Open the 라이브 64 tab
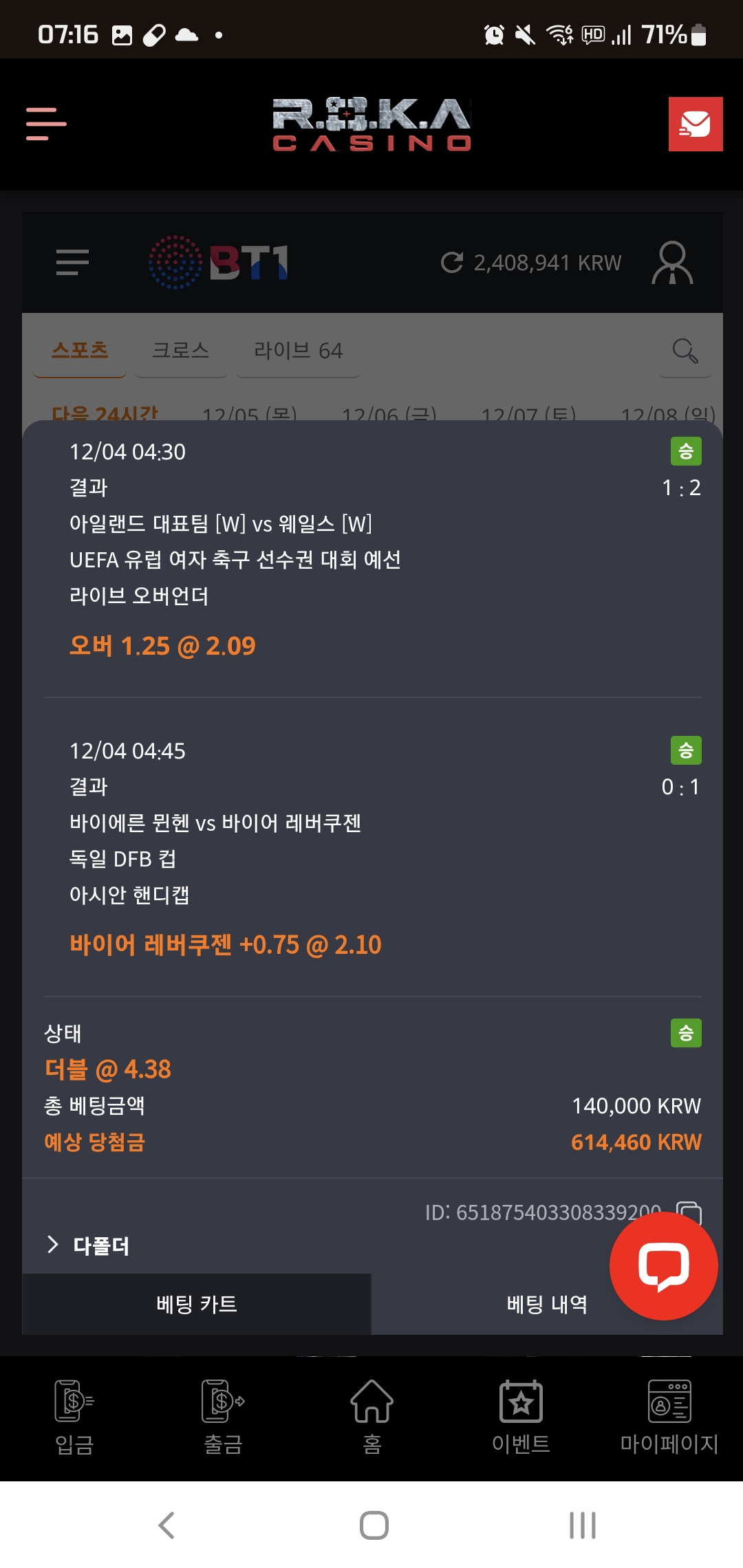The height and width of the screenshot is (1568, 743). 298,350
